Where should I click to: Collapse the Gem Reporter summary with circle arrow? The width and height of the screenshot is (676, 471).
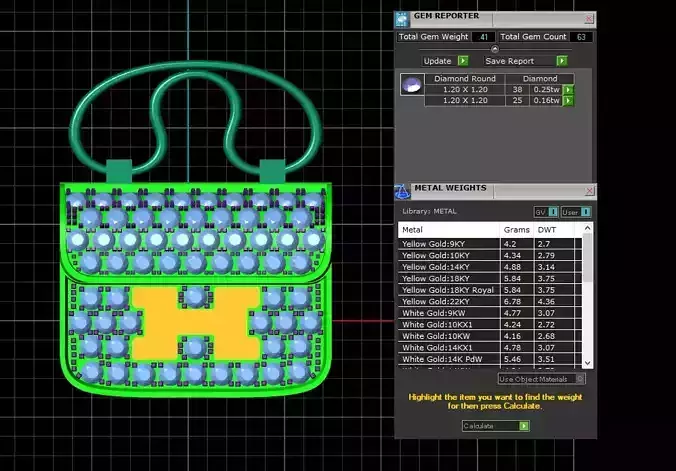[x=494, y=49]
